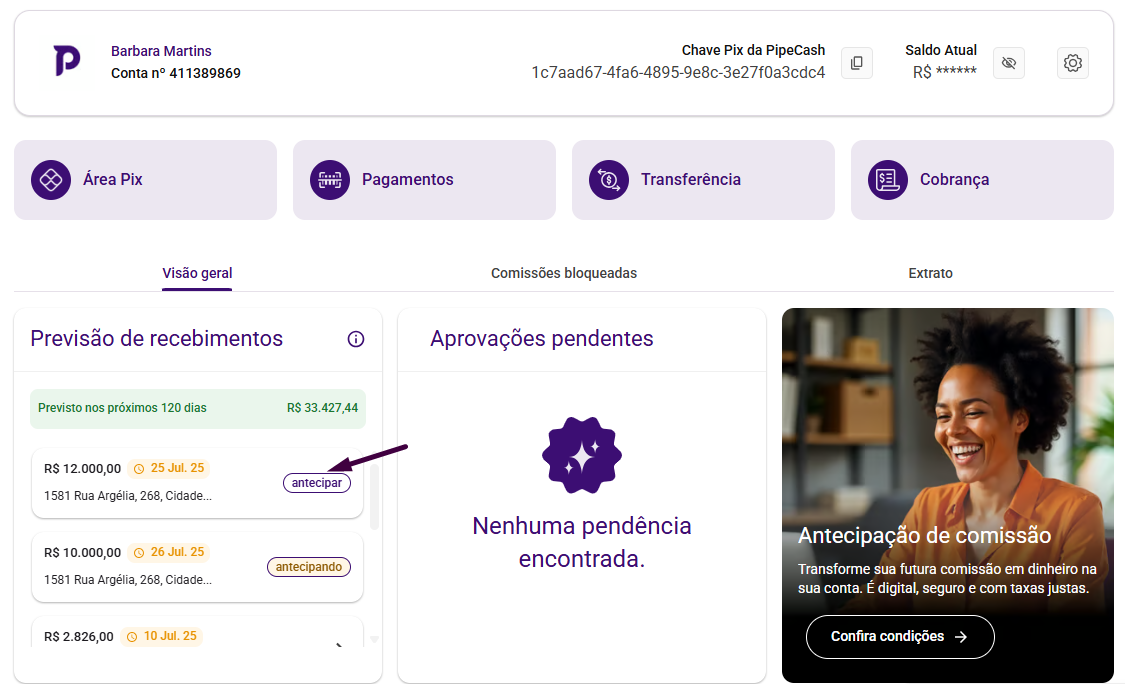
Task: Click the R$ 12.000,00 amount
Action: [x=83, y=469]
